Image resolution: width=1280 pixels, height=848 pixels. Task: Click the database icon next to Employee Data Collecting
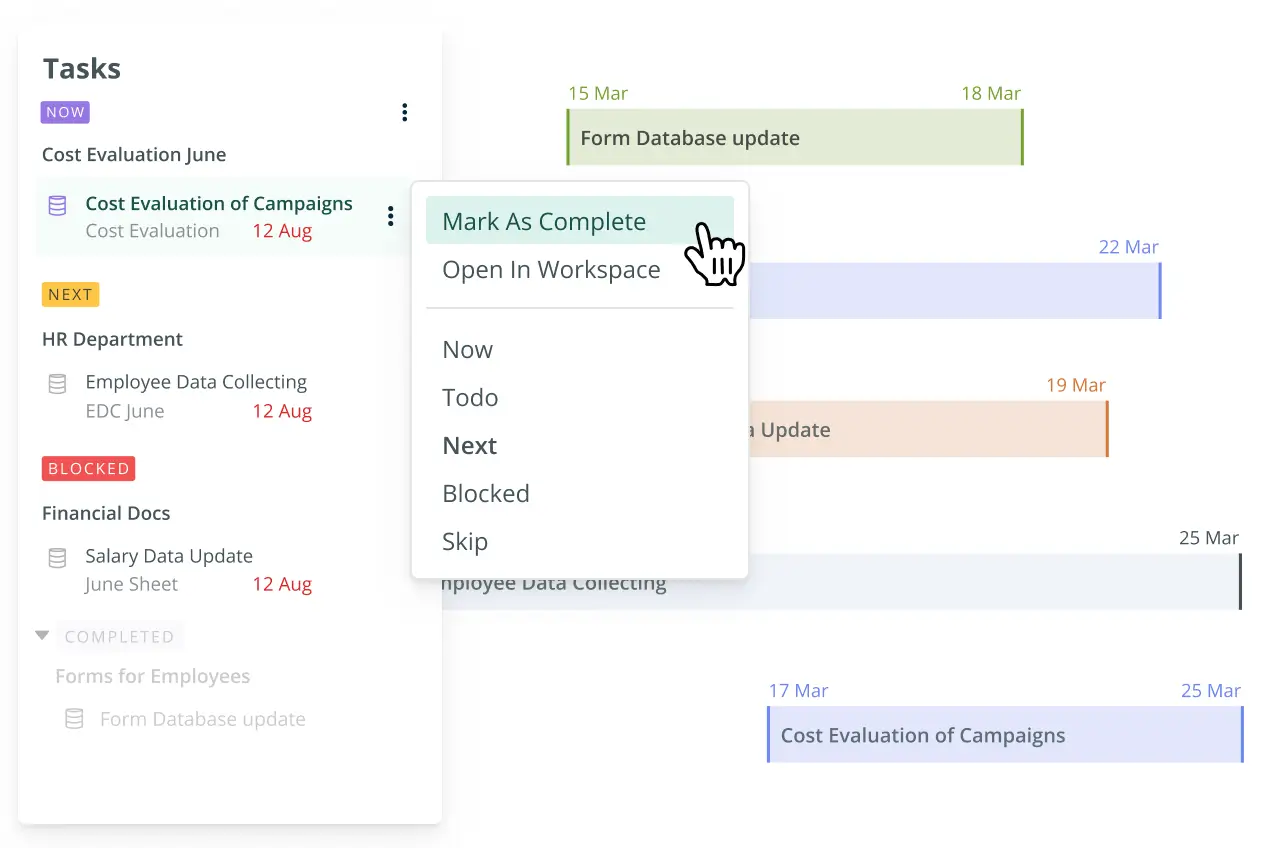point(58,384)
